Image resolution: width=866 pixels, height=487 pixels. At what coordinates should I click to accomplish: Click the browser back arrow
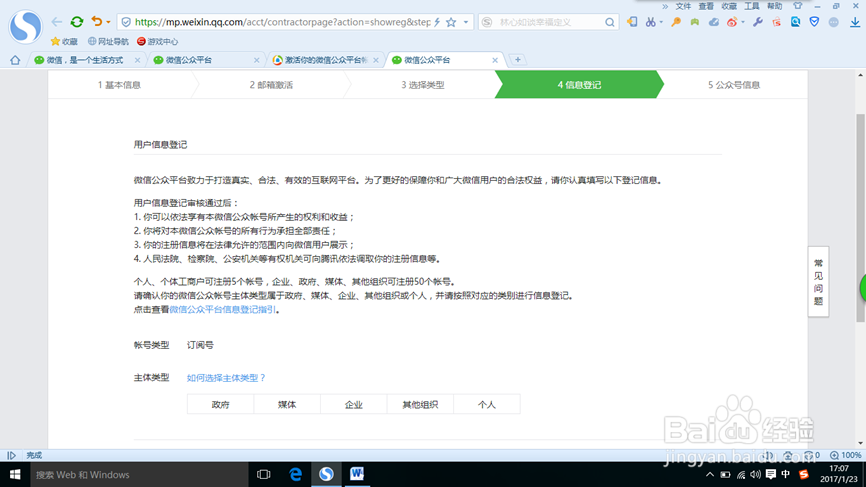pyautogui.click(x=56, y=22)
